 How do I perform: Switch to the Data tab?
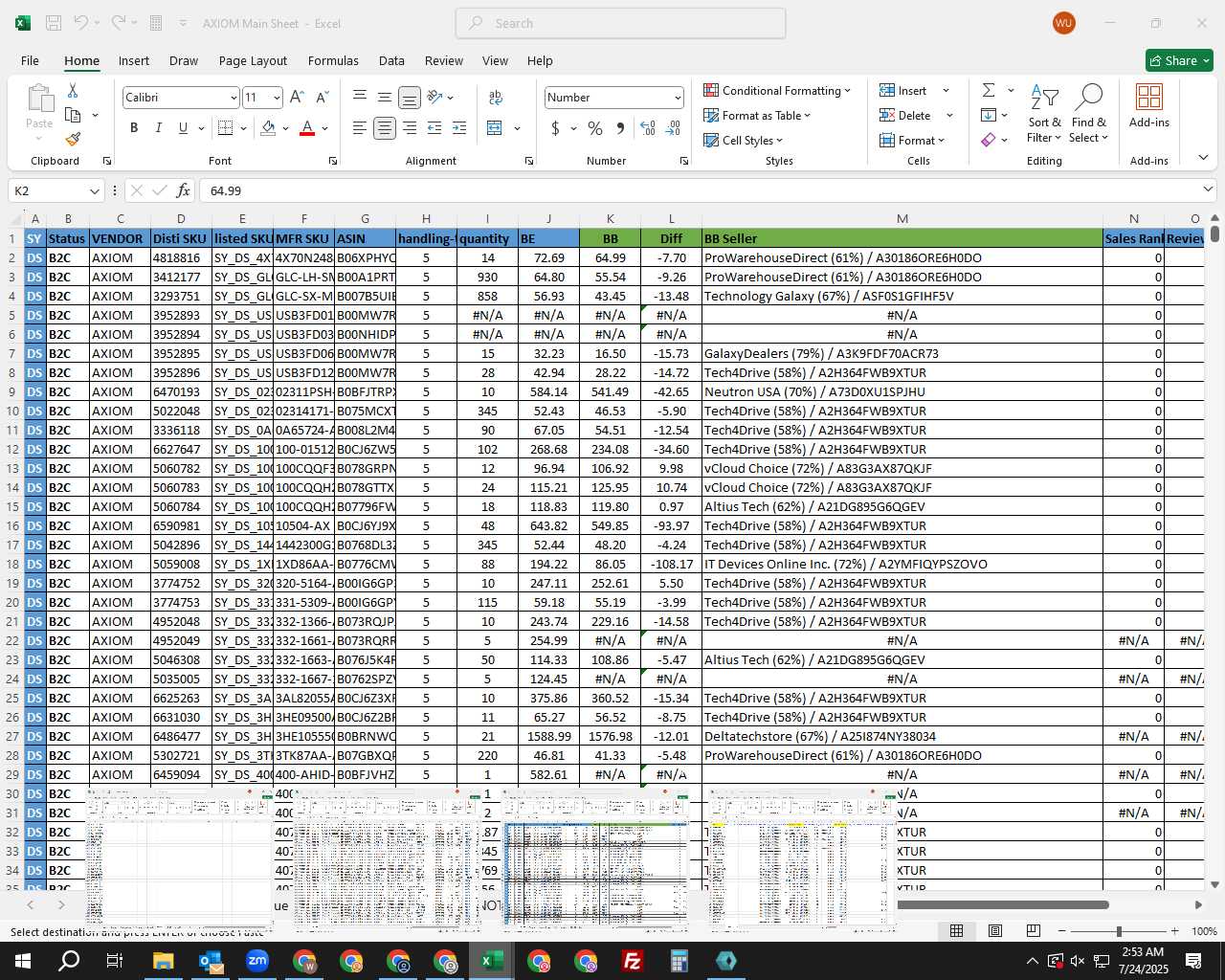pyautogui.click(x=391, y=60)
